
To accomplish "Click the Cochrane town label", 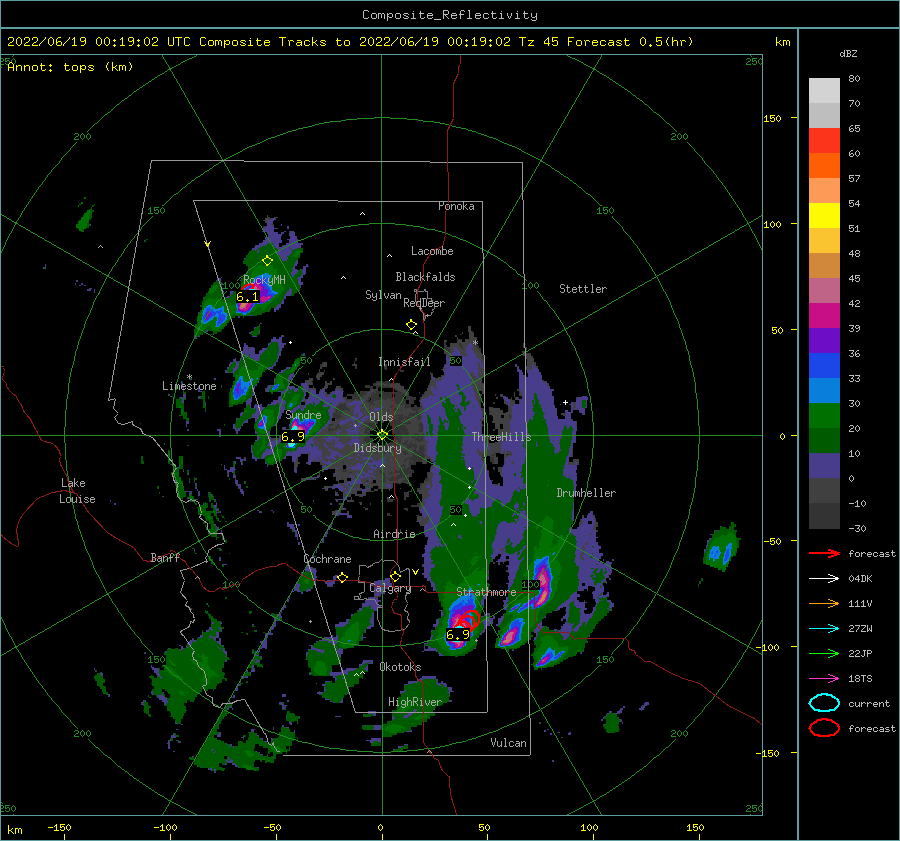I will tap(327, 559).
